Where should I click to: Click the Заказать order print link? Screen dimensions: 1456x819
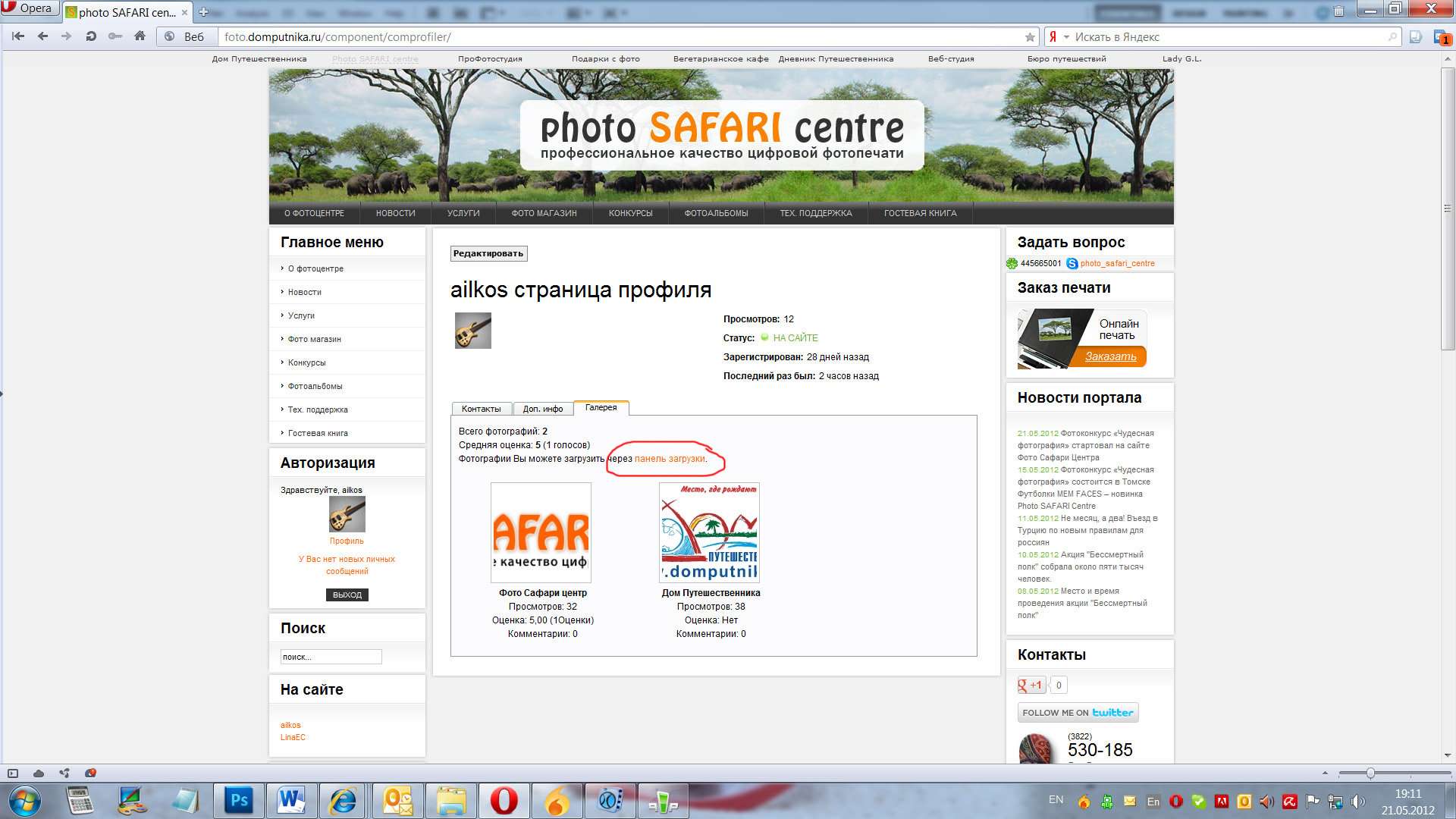pyautogui.click(x=1110, y=356)
